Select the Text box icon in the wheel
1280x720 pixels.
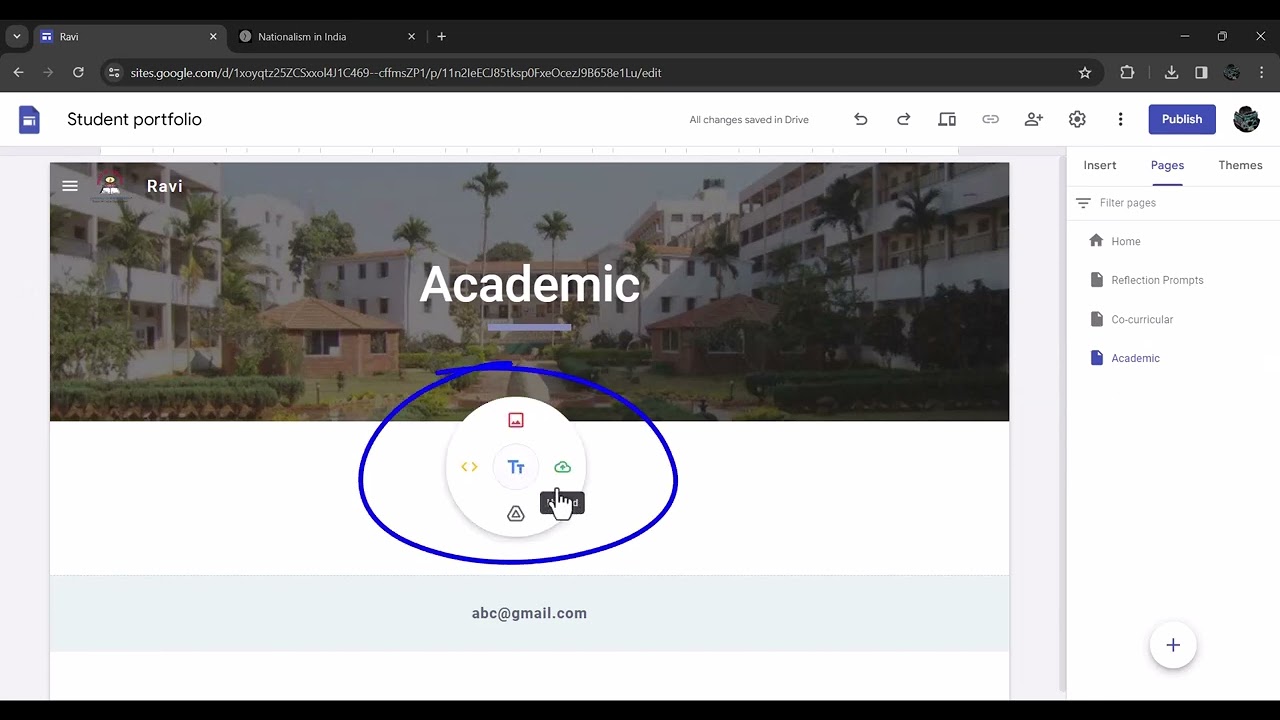pyautogui.click(x=516, y=467)
